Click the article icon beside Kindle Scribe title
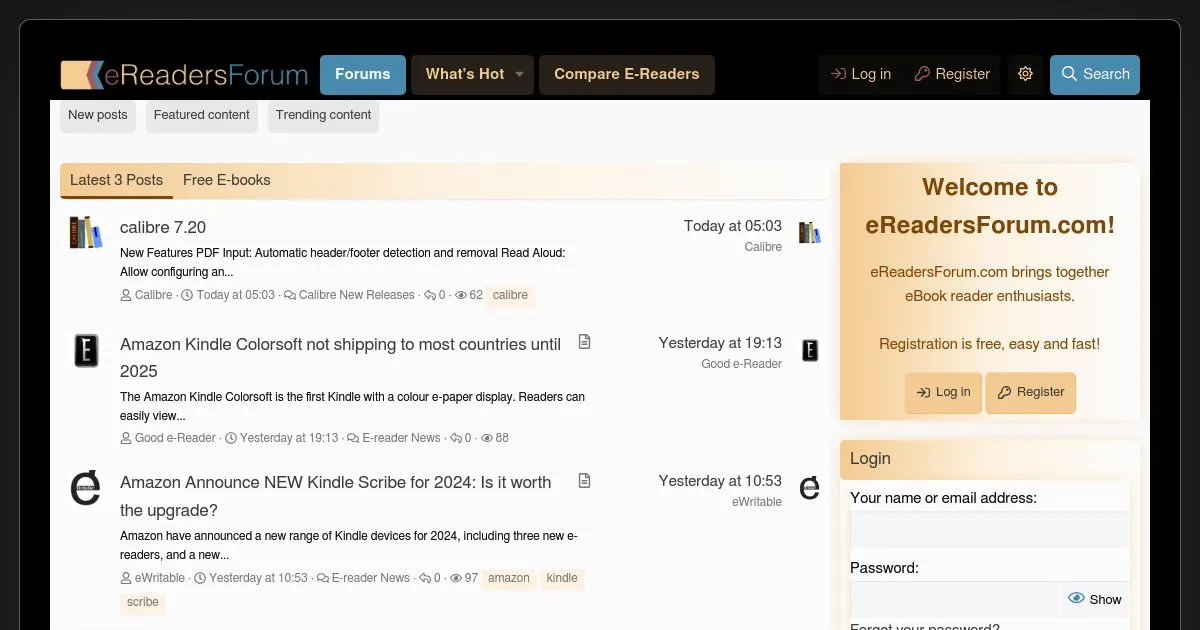The image size is (1200, 630). point(585,481)
